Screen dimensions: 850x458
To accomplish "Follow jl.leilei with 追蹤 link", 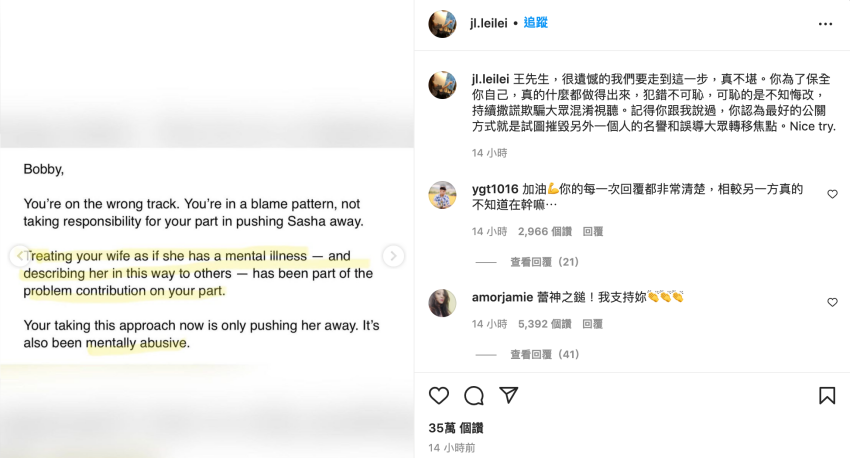I will point(536,23).
